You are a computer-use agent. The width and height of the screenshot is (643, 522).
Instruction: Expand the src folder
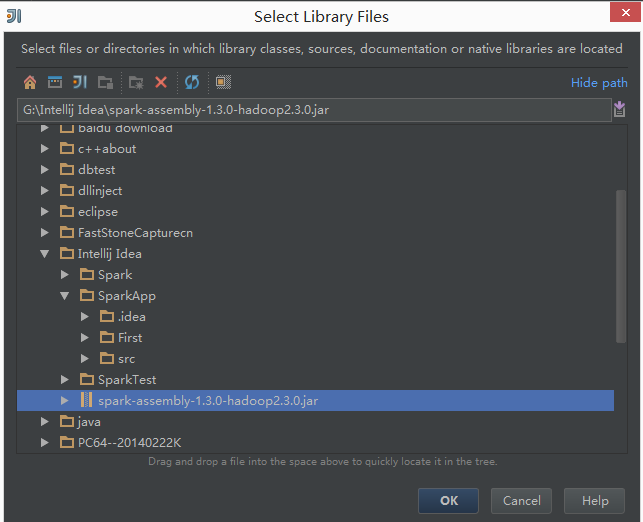tap(84, 359)
